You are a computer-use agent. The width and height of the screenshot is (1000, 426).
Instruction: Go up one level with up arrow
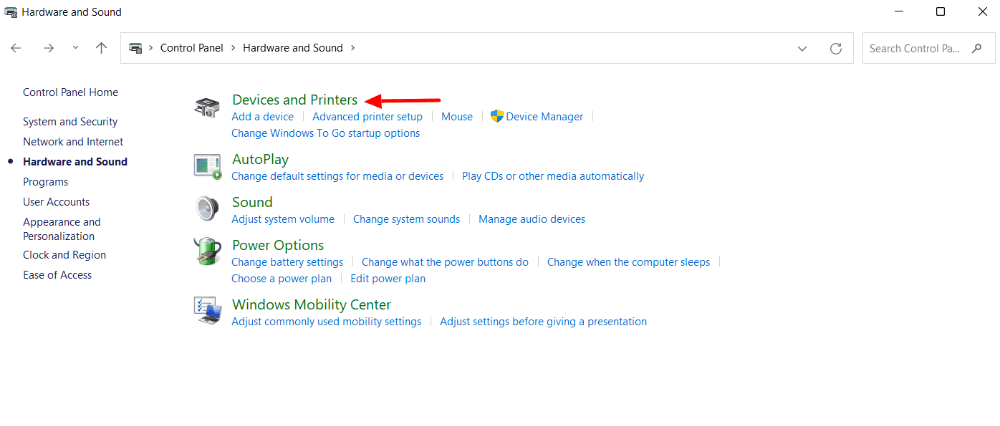tap(101, 48)
